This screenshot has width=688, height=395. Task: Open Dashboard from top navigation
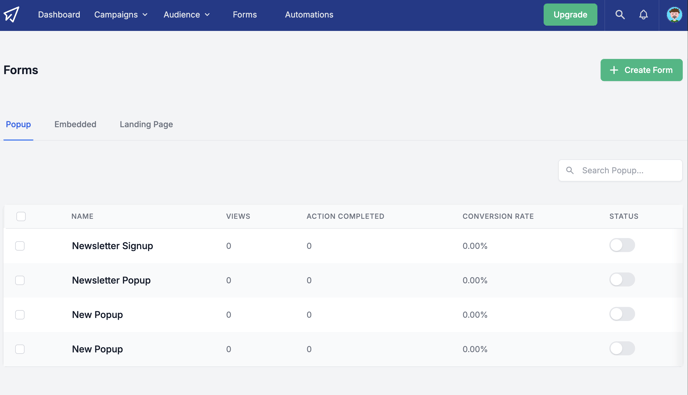[59, 14]
